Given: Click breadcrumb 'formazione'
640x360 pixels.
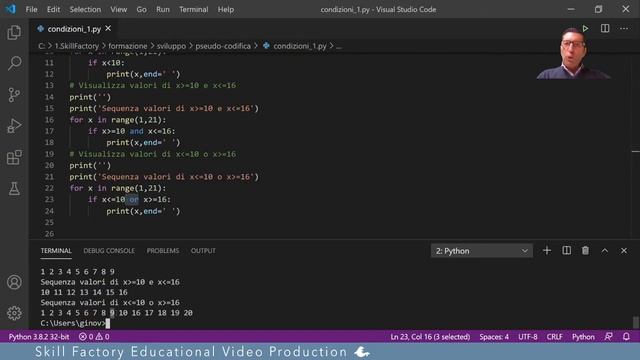Looking at the screenshot, I should click(128, 46).
